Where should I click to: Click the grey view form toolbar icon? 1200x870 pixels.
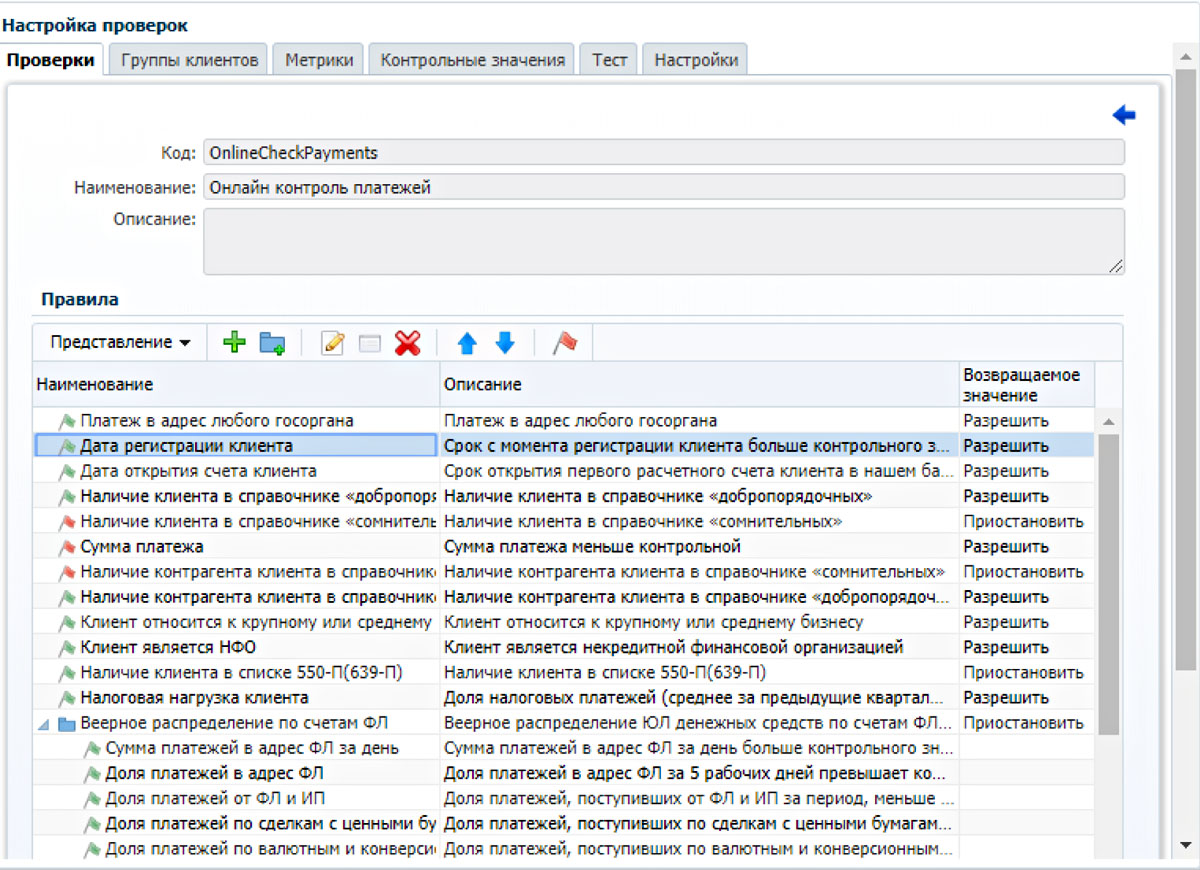pos(370,343)
